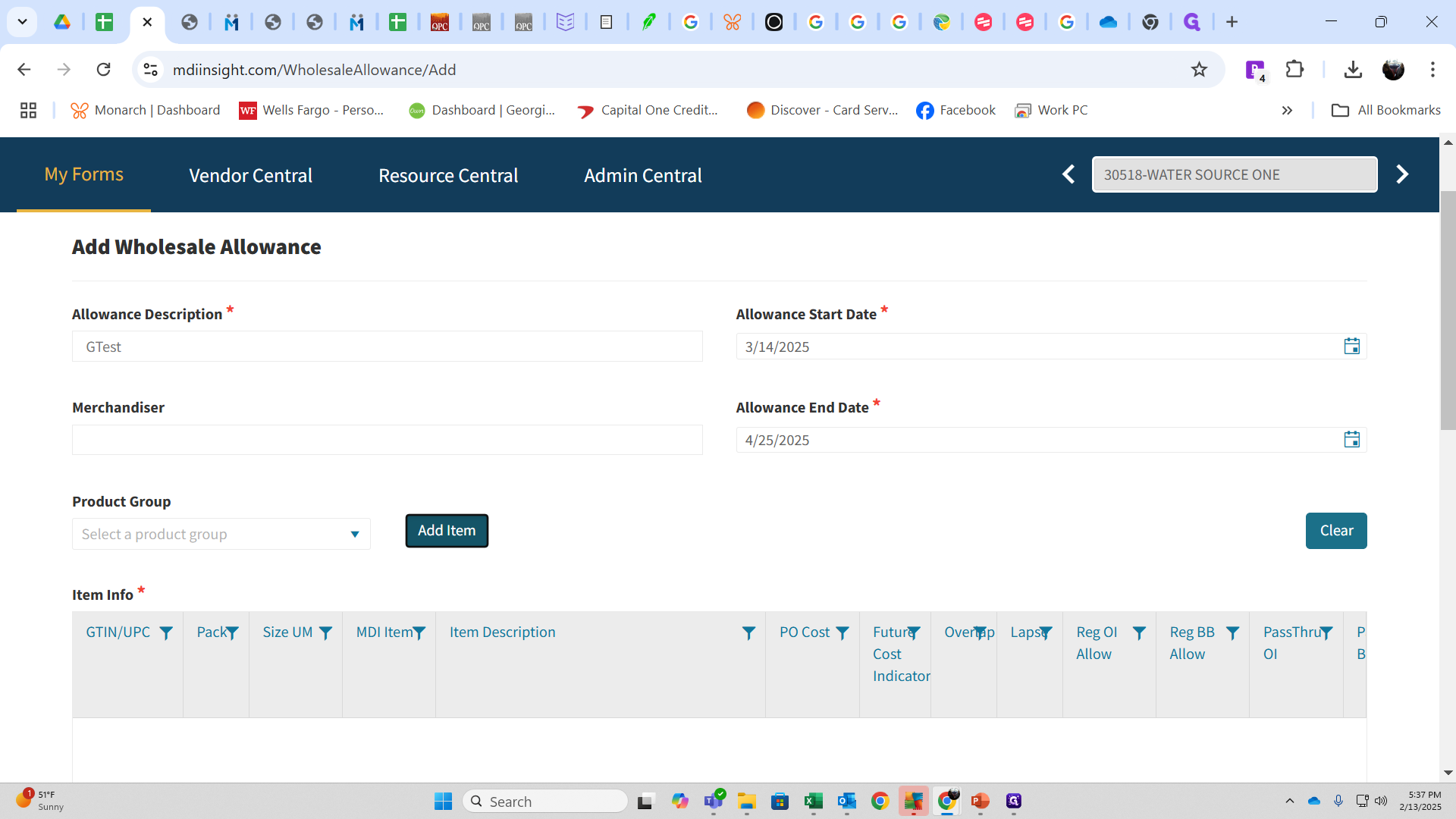Filter the GTIN/UPC column
The width and height of the screenshot is (1456, 819).
pos(166,633)
